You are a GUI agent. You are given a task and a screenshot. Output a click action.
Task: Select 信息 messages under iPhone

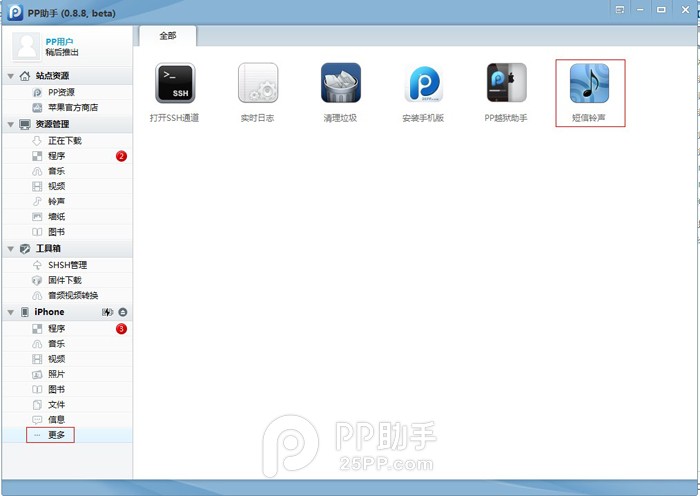coord(67,420)
